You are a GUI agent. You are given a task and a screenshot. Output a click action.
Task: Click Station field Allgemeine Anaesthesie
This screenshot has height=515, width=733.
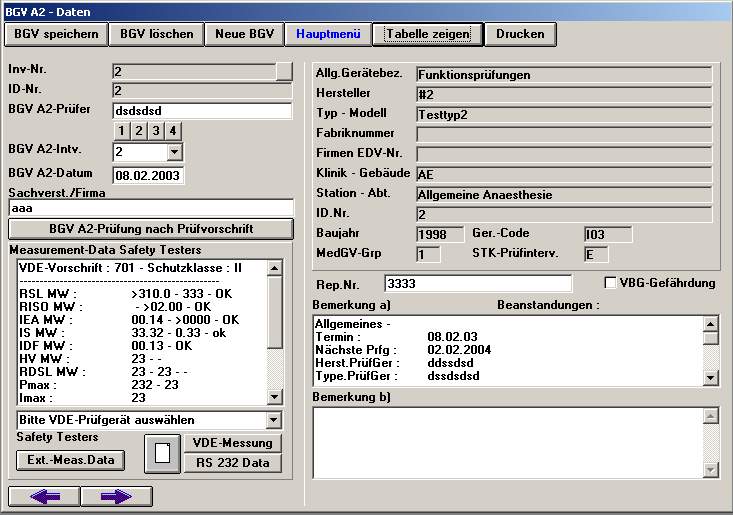(564, 195)
